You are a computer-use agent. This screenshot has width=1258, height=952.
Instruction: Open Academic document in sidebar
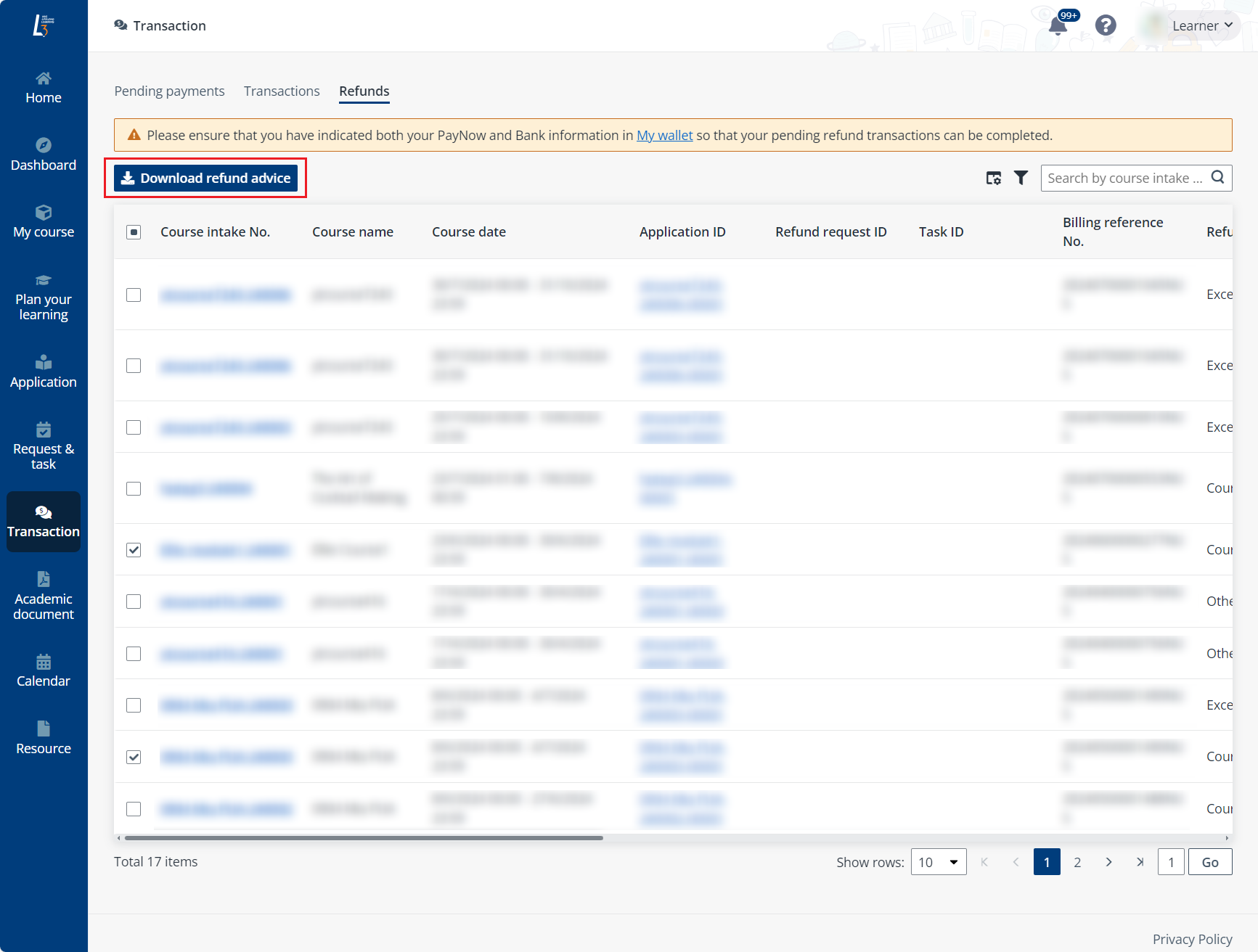(x=44, y=596)
